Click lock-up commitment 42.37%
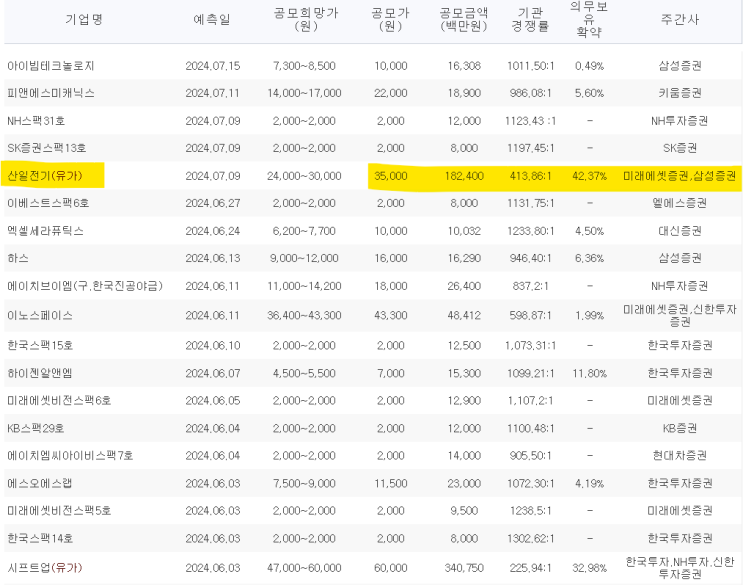Image resolution: width=743 pixels, height=585 pixels. point(589,176)
